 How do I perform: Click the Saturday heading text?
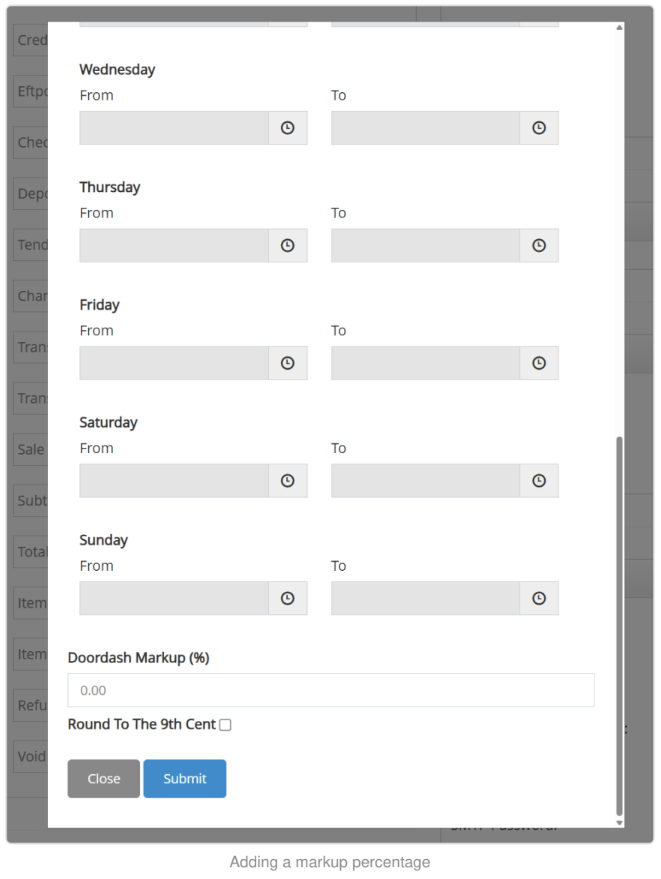pos(108,422)
